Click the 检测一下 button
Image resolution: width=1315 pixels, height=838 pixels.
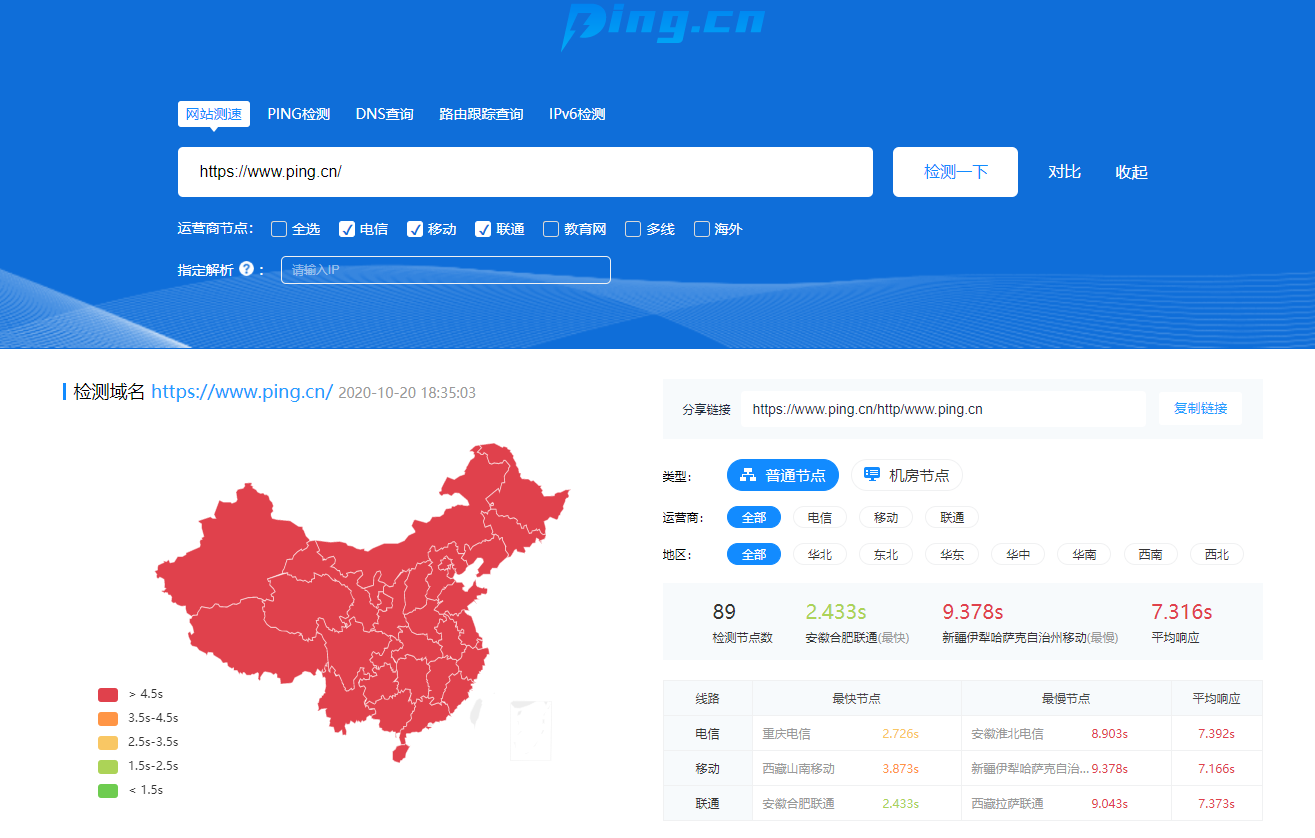tap(955, 172)
